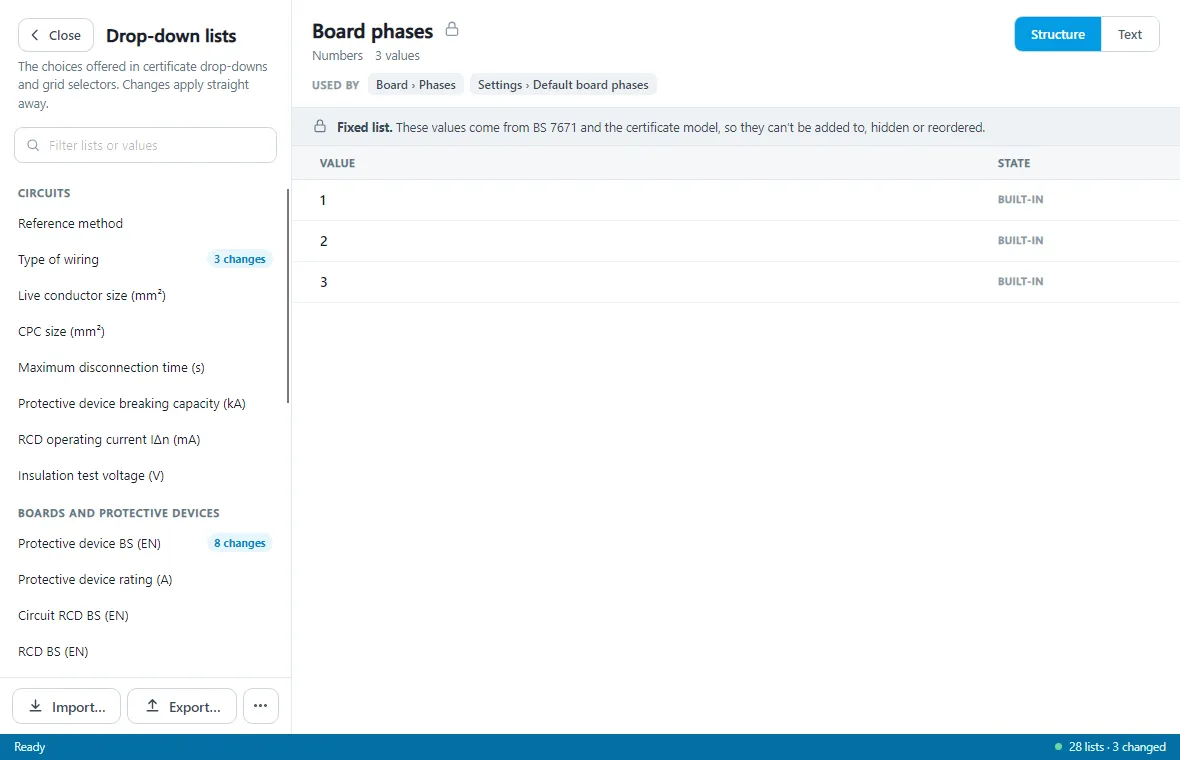The width and height of the screenshot is (1180, 760).
Task: Open the Board › Phases usage chip
Action: click(415, 85)
